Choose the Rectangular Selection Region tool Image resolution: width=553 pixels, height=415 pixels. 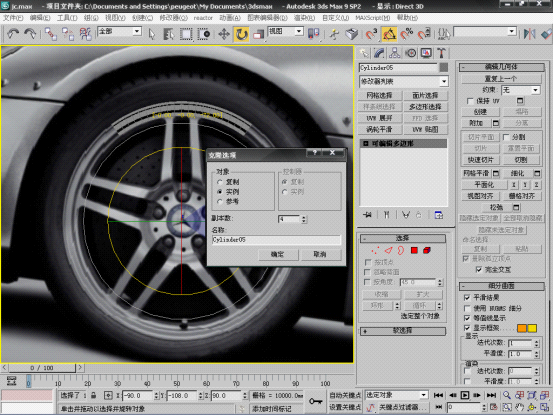tap(186, 34)
